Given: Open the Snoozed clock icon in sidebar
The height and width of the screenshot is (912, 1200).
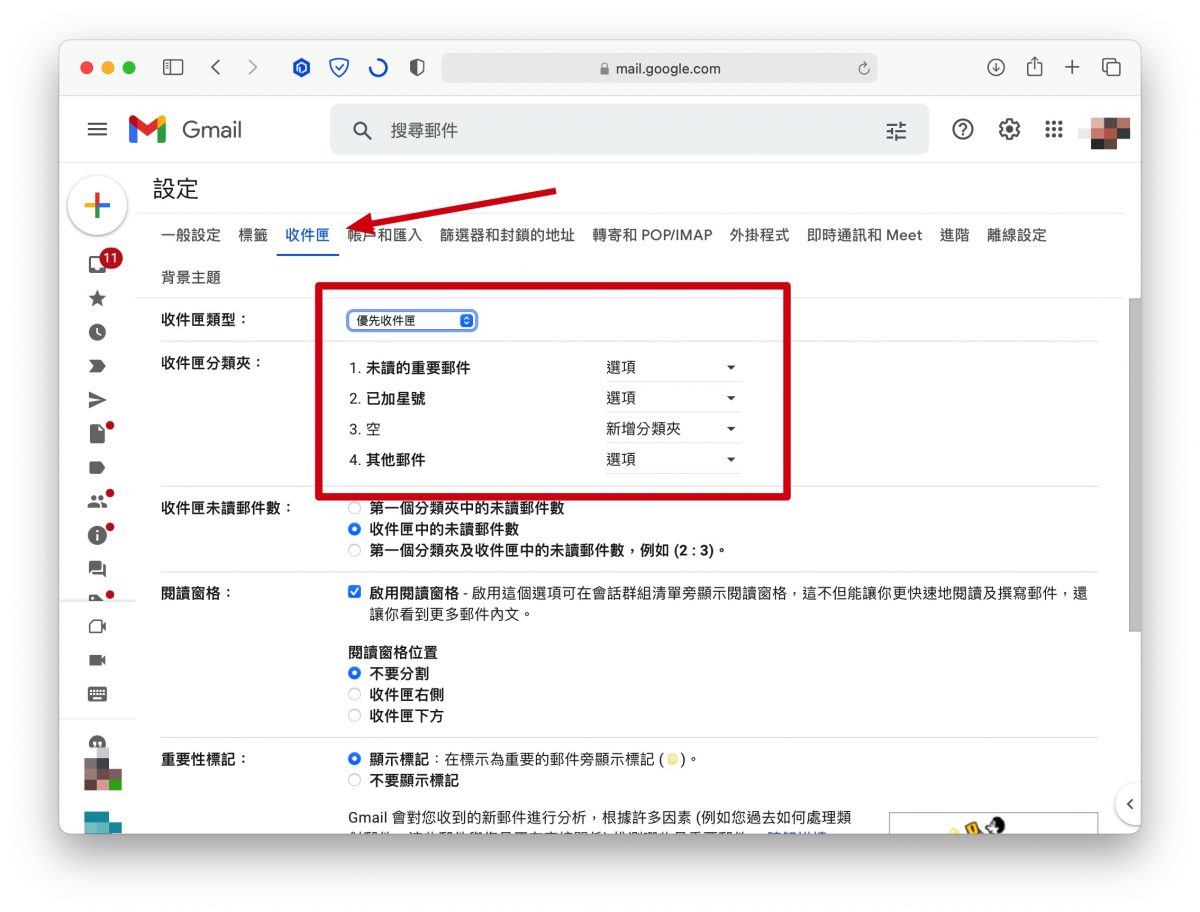Looking at the screenshot, I should (97, 332).
